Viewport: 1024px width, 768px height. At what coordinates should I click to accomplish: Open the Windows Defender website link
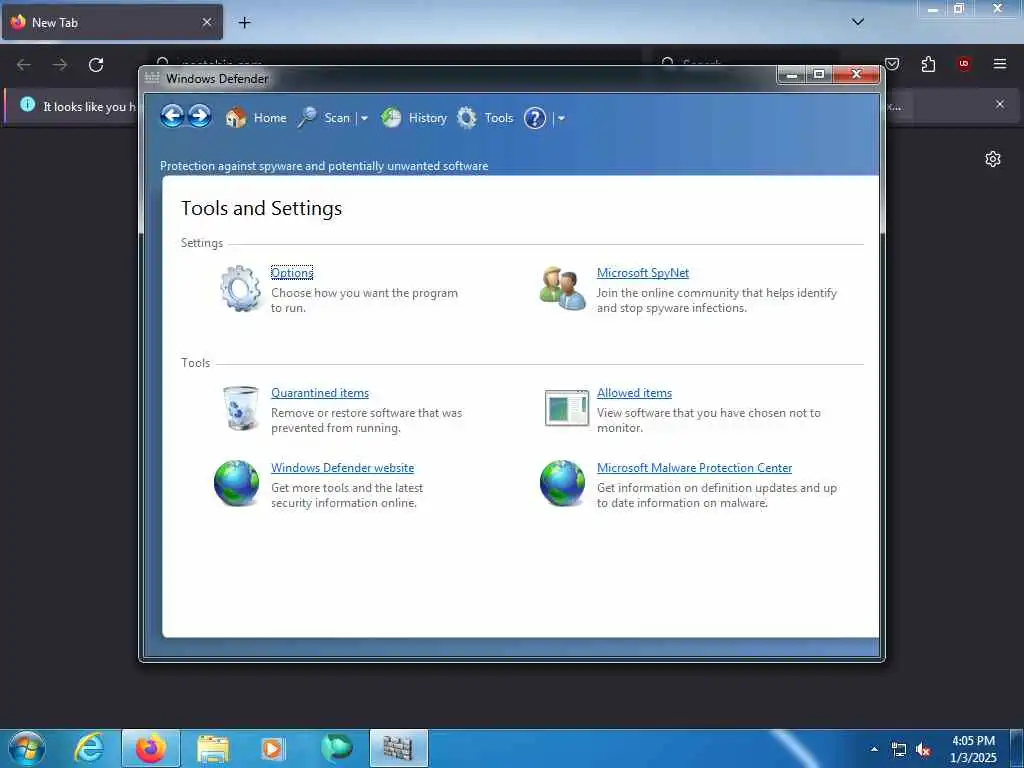[x=342, y=468]
